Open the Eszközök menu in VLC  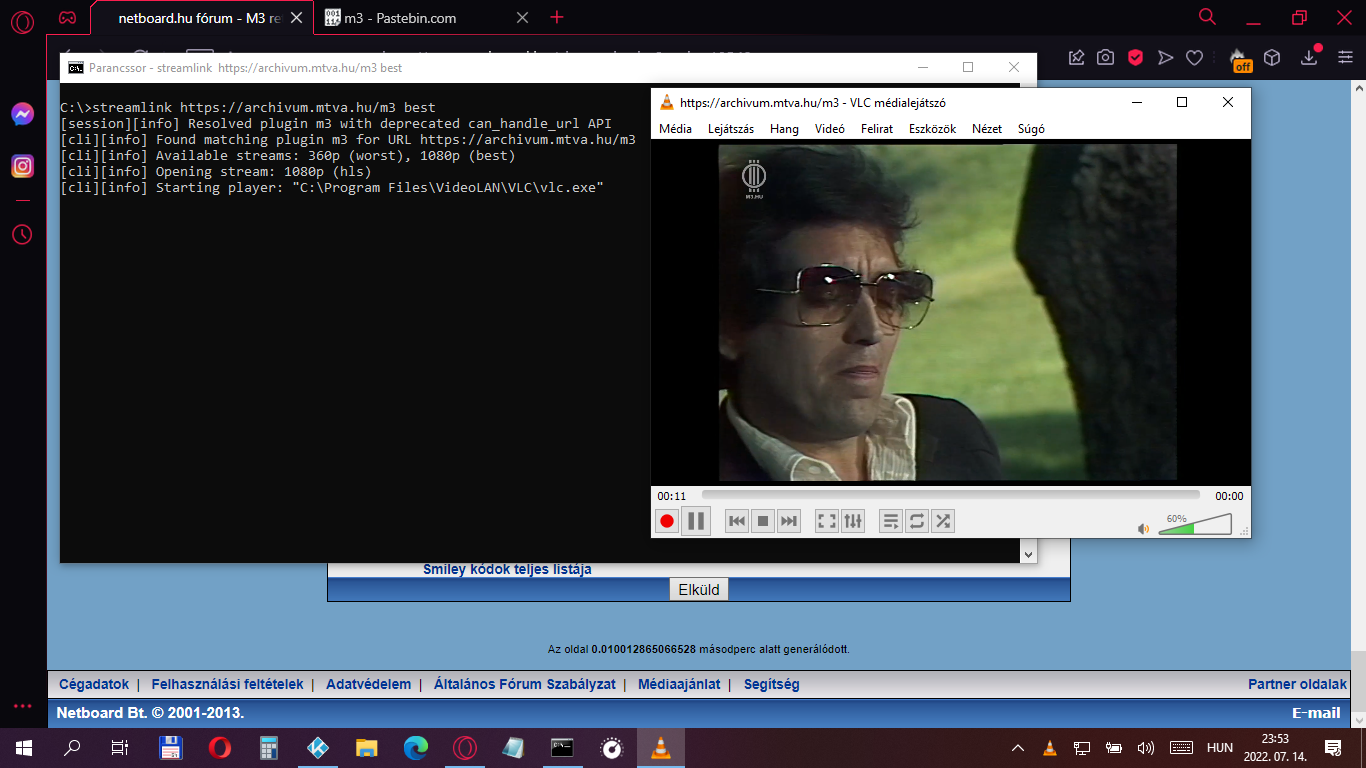(x=932, y=129)
